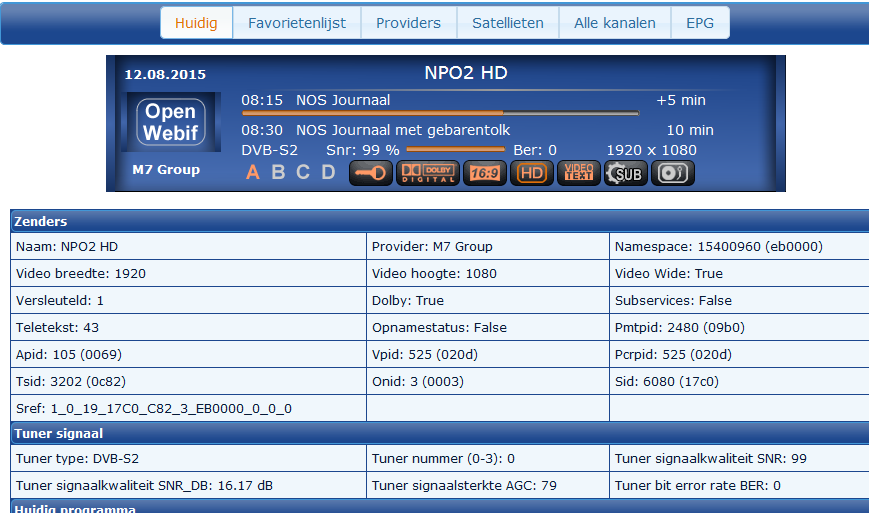Open the Favorietenlijst tab
This screenshot has width=869, height=513.
click(297, 23)
